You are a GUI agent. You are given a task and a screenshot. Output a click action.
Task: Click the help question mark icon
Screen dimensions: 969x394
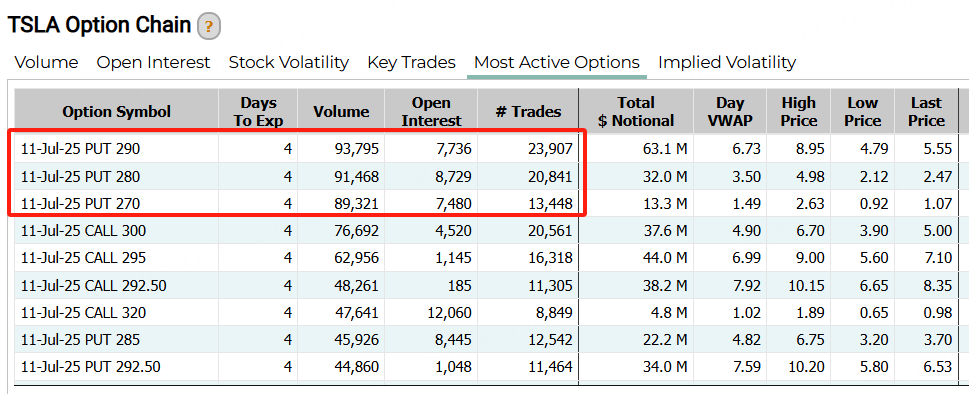(209, 27)
